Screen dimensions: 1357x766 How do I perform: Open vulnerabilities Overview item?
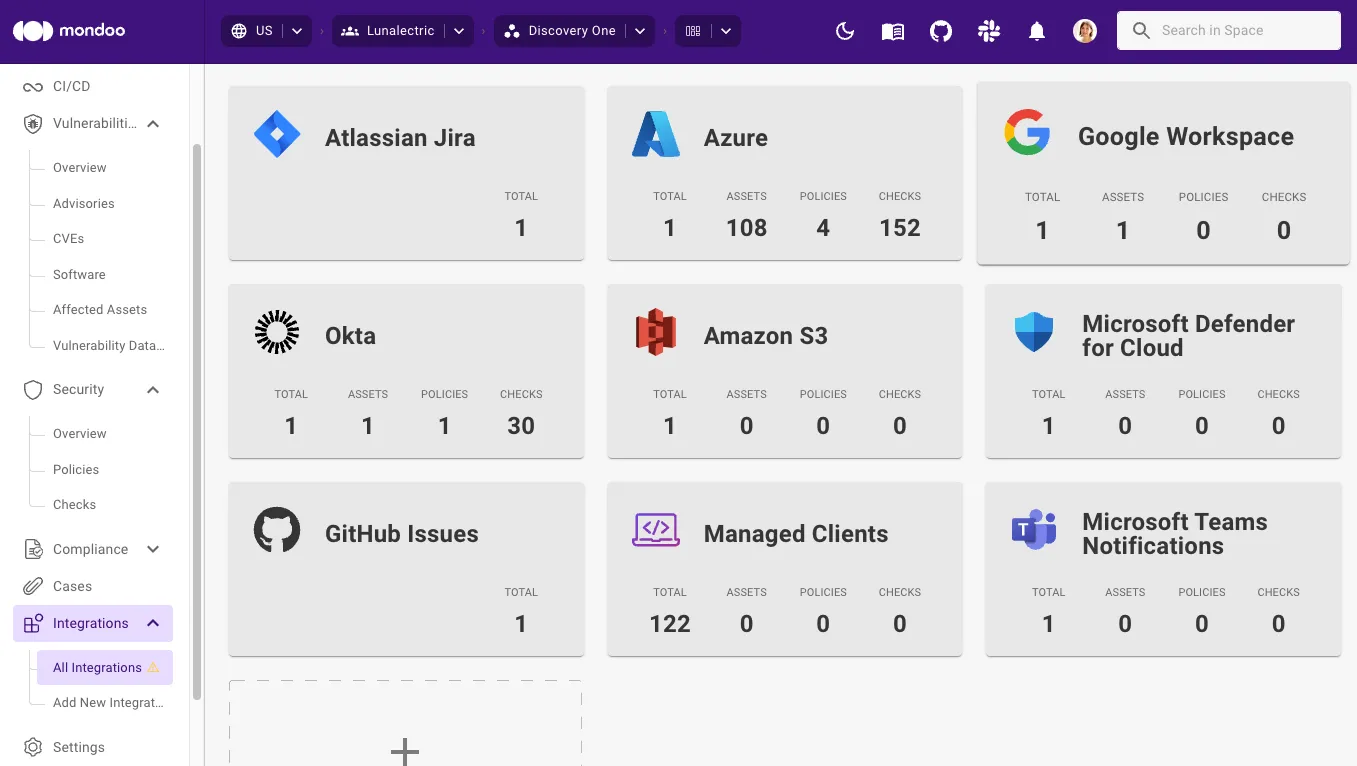coord(80,168)
